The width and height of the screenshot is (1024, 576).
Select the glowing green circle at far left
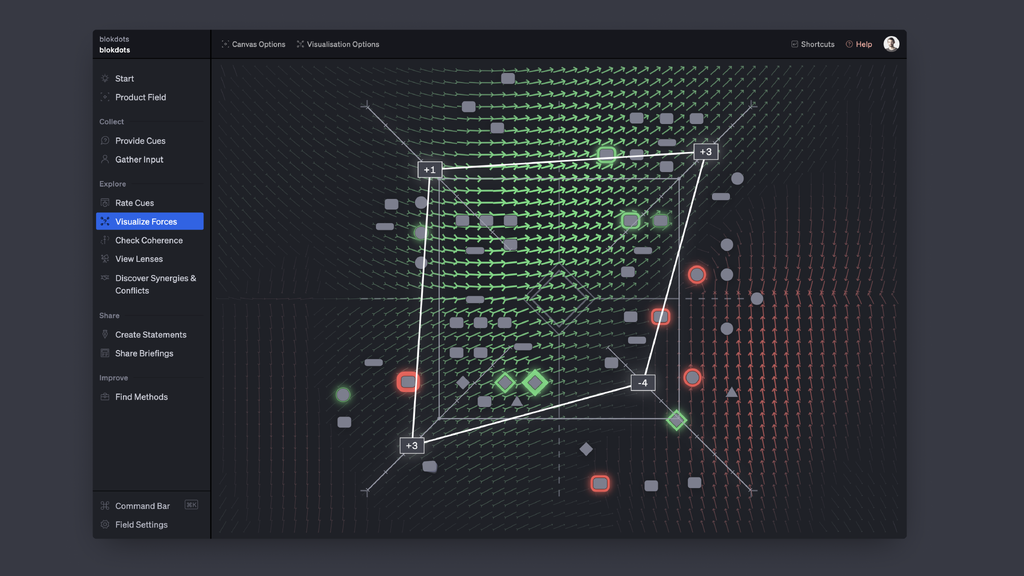coord(343,394)
